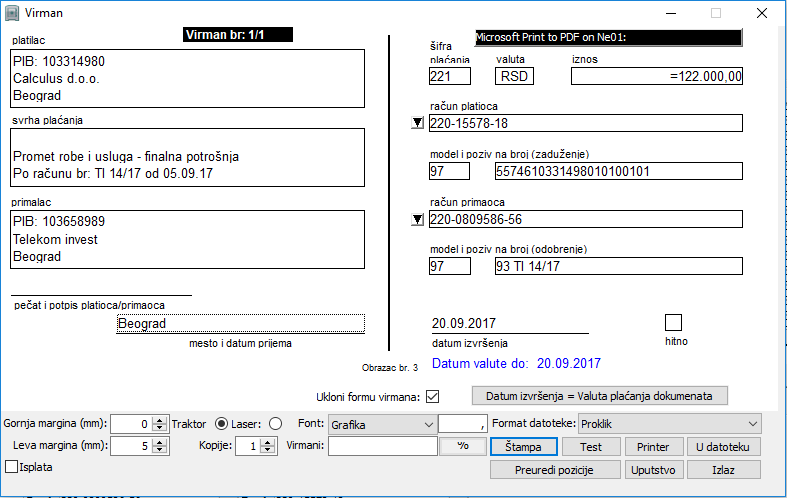
Task: Open Format datoteke dropdown showing Proklik
Action: (670, 424)
